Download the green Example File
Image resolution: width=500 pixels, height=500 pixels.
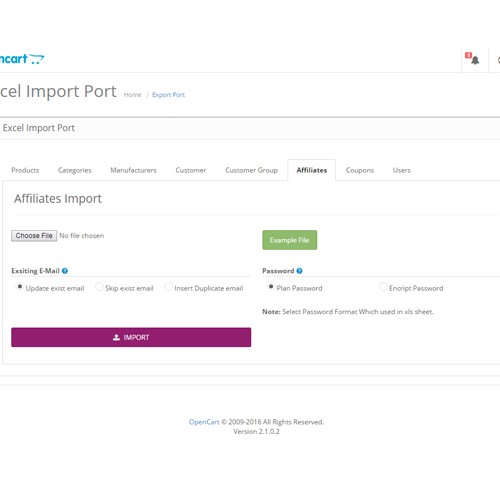[x=290, y=240]
